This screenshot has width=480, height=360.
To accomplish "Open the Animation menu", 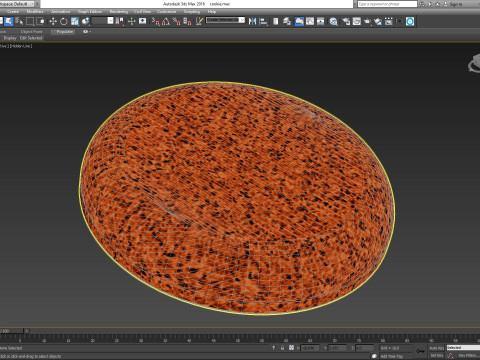I will [x=60, y=11].
